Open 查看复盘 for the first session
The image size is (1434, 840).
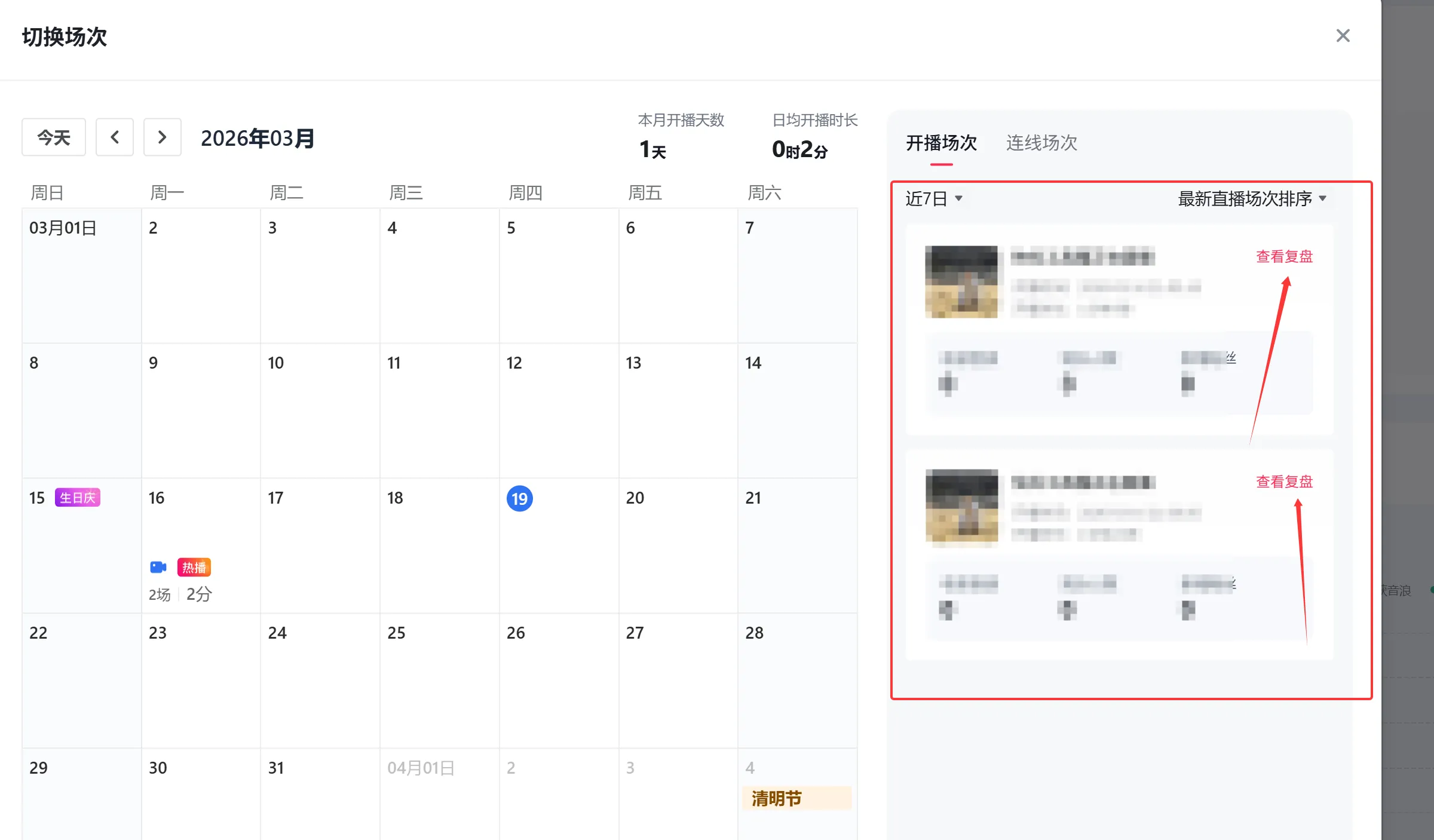coord(1284,256)
